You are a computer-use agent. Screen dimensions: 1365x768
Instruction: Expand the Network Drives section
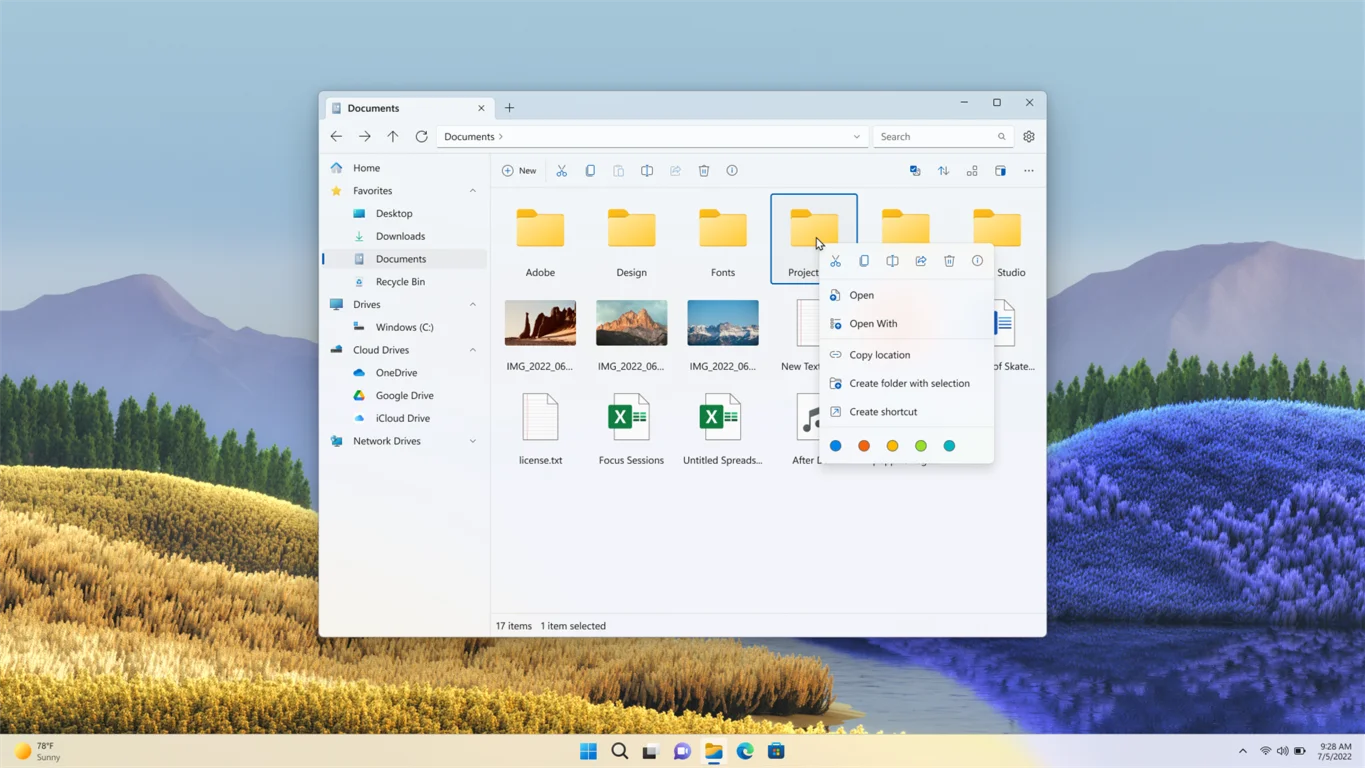coord(472,441)
